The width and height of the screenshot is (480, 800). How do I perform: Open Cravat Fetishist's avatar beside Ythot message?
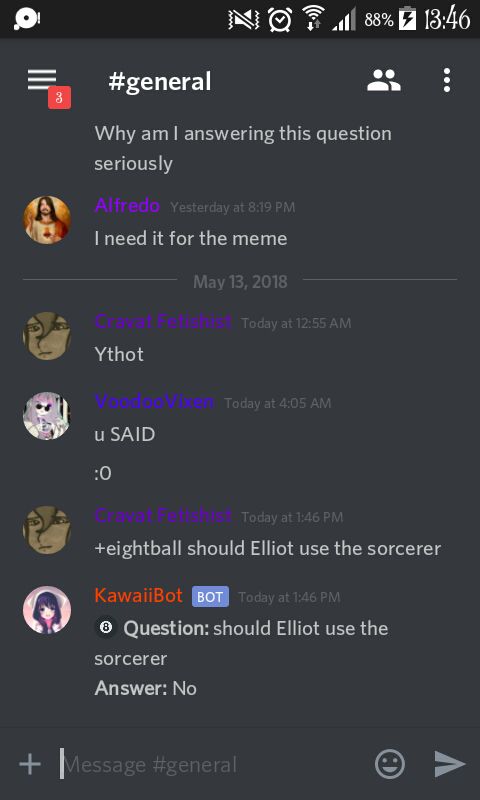tap(47, 336)
